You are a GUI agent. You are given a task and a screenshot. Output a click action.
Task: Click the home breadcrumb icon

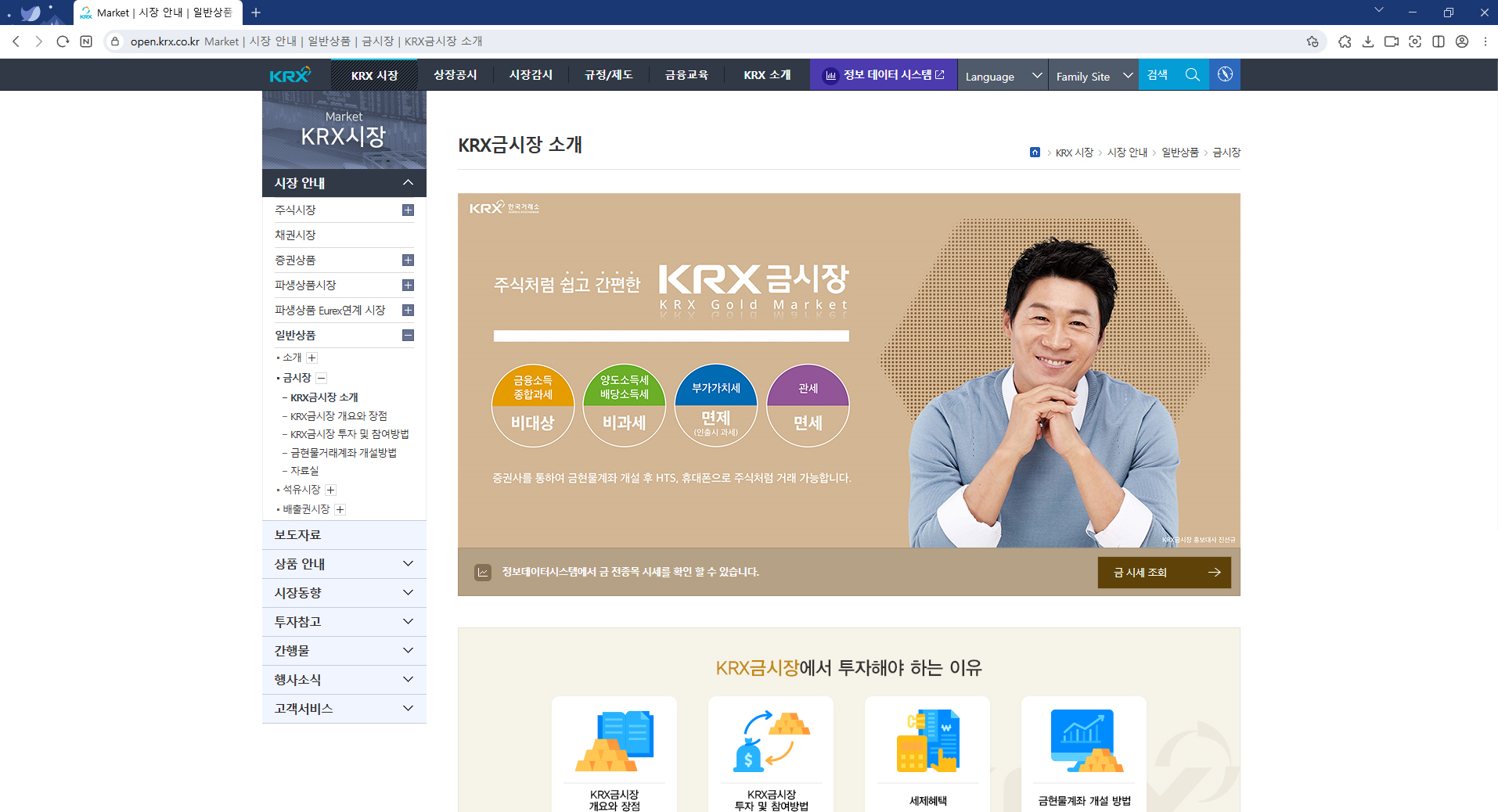point(1035,153)
